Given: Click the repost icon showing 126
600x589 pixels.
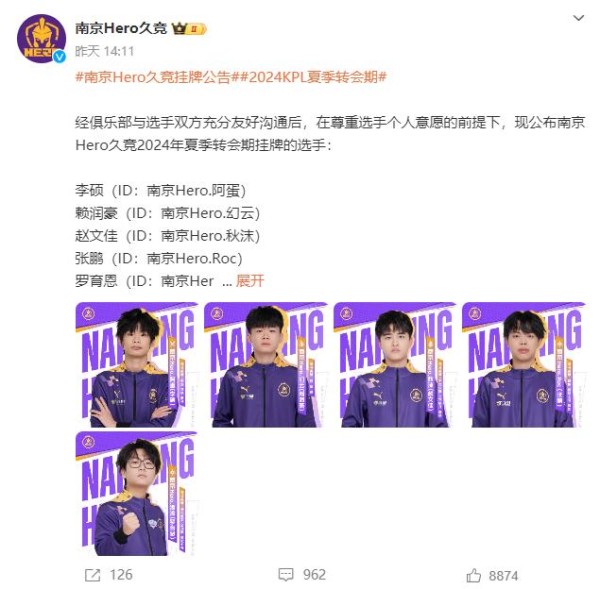Looking at the screenshot, I should (93, 575).
